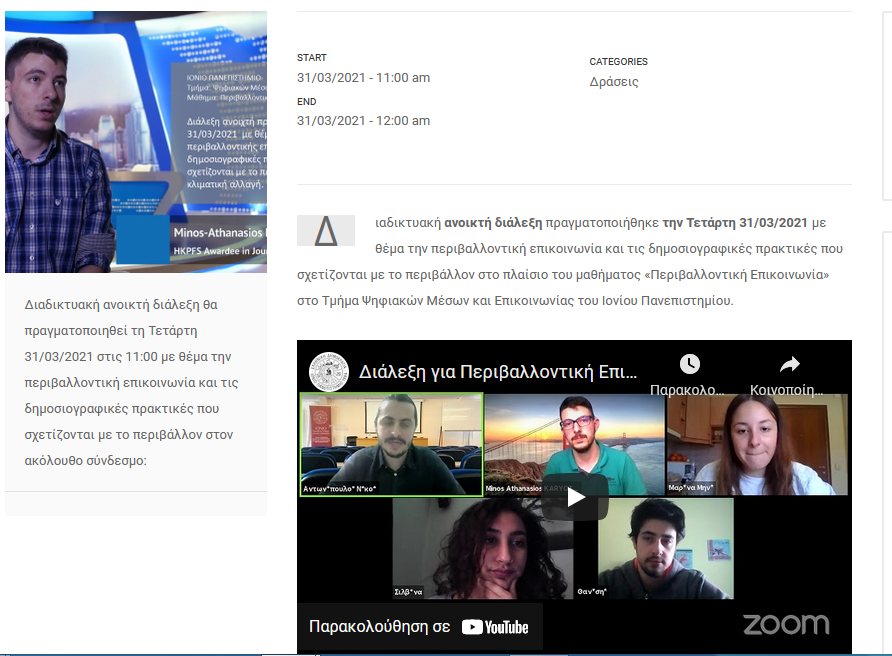Image resolution: width=892 pixels, height=656 pixels.
Task: Click the END date '31/03/2021 - 12:00 am'
Action: (363, 121)
